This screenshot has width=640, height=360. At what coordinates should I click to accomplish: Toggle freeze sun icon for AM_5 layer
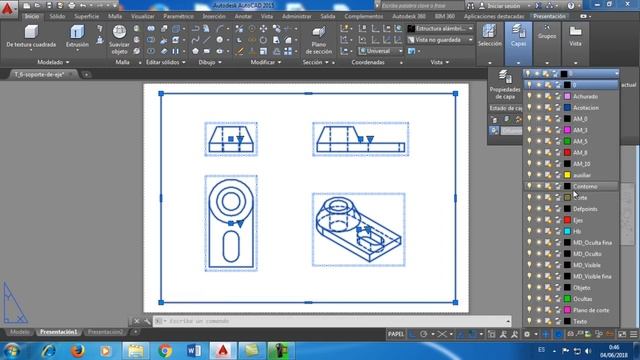pyautogui.click(x=539, y=141)
